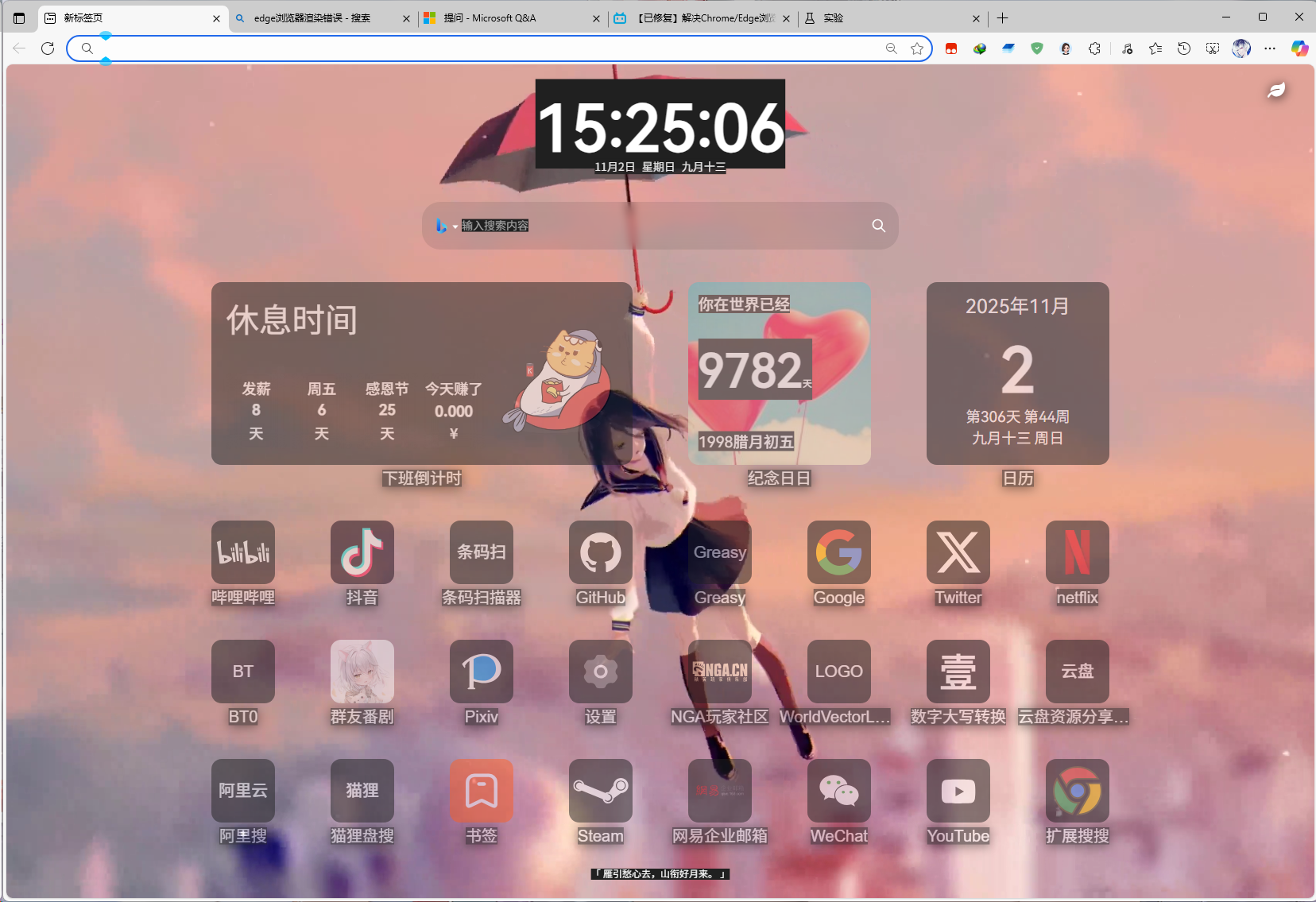The height and width of the screenshot is (902, 1316).
Task: Open the browser Extensions puzzle icon
Action: (x=1094, y=48)
